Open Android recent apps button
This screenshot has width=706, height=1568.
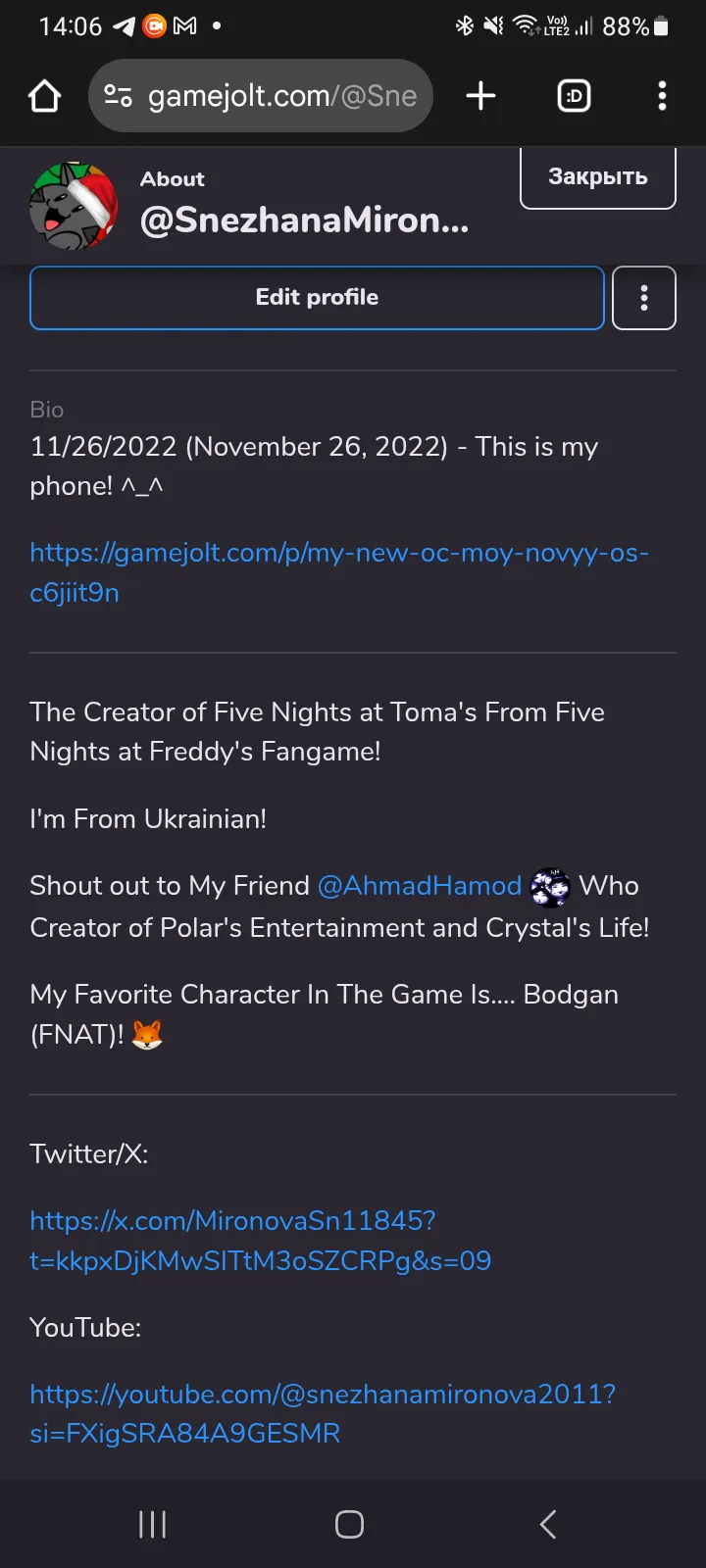pyautogui.click(x=152, y=1524)
